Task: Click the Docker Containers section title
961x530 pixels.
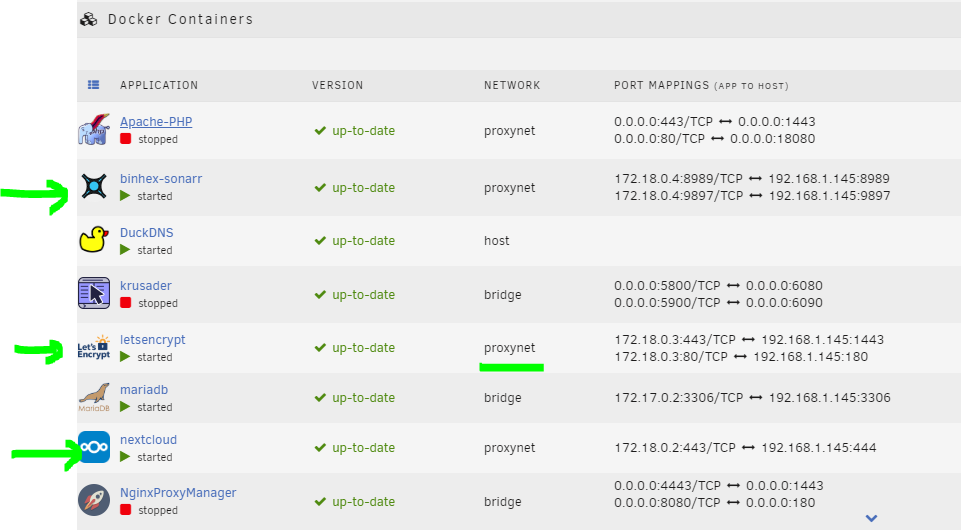Action: (x=180, y=20)
